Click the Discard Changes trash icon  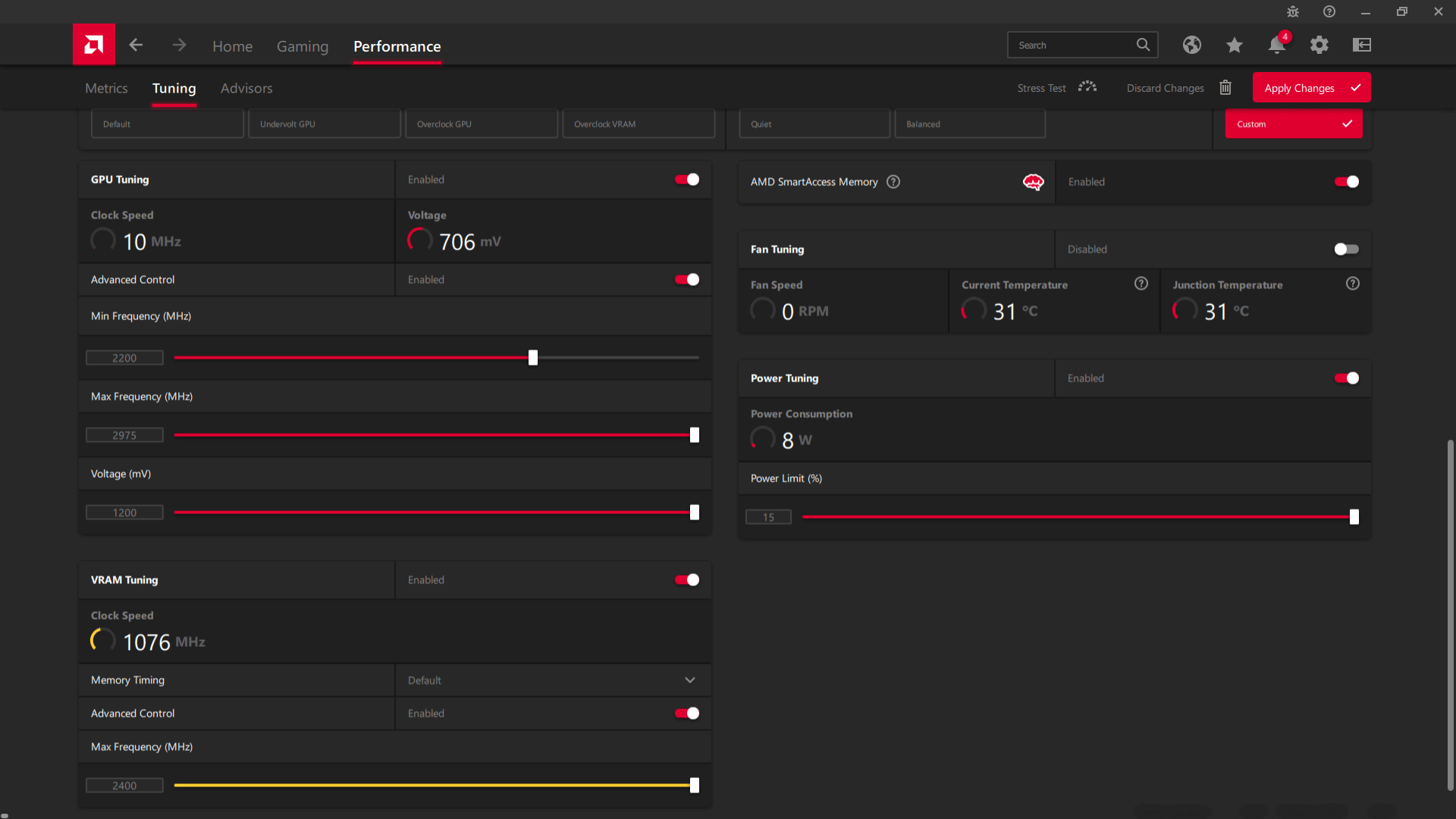(x=1225, y=87)
